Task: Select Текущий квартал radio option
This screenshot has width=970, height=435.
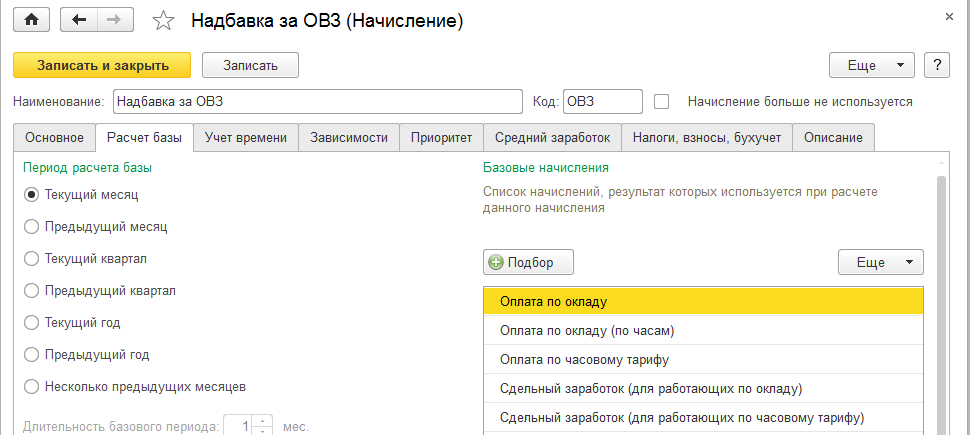Action: (x=31, y=259)
